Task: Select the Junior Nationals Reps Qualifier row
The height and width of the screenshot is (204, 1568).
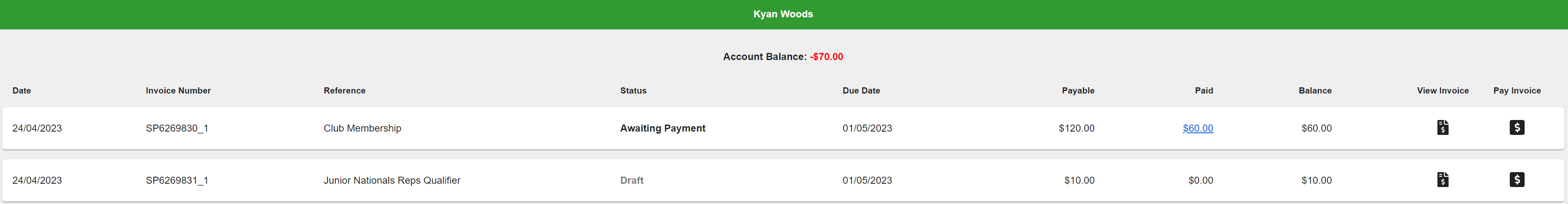Action: click(x=783, y=180)
